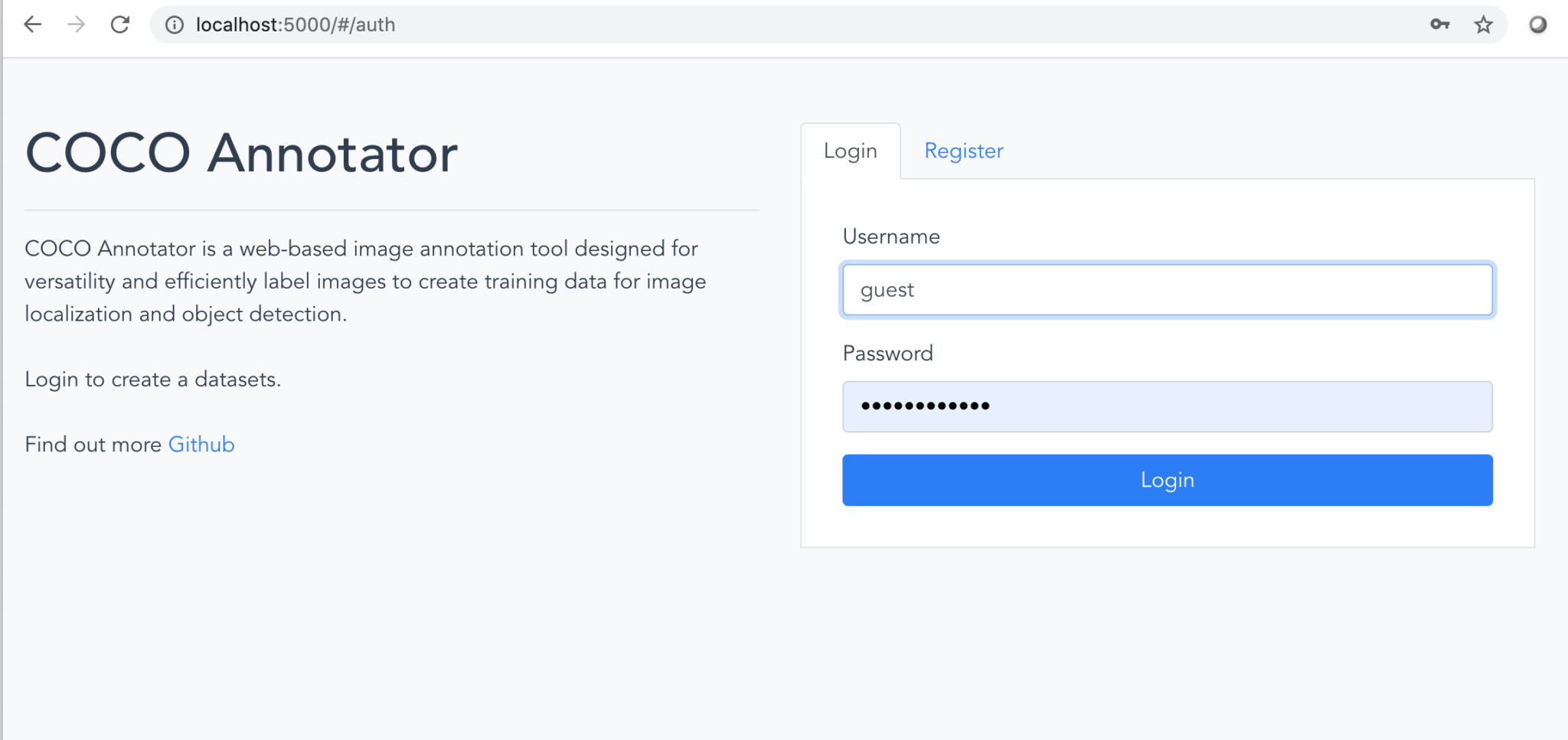Reload the page with the refresh icon
This screenshot has height=740, width=1568.
(121, 24)
